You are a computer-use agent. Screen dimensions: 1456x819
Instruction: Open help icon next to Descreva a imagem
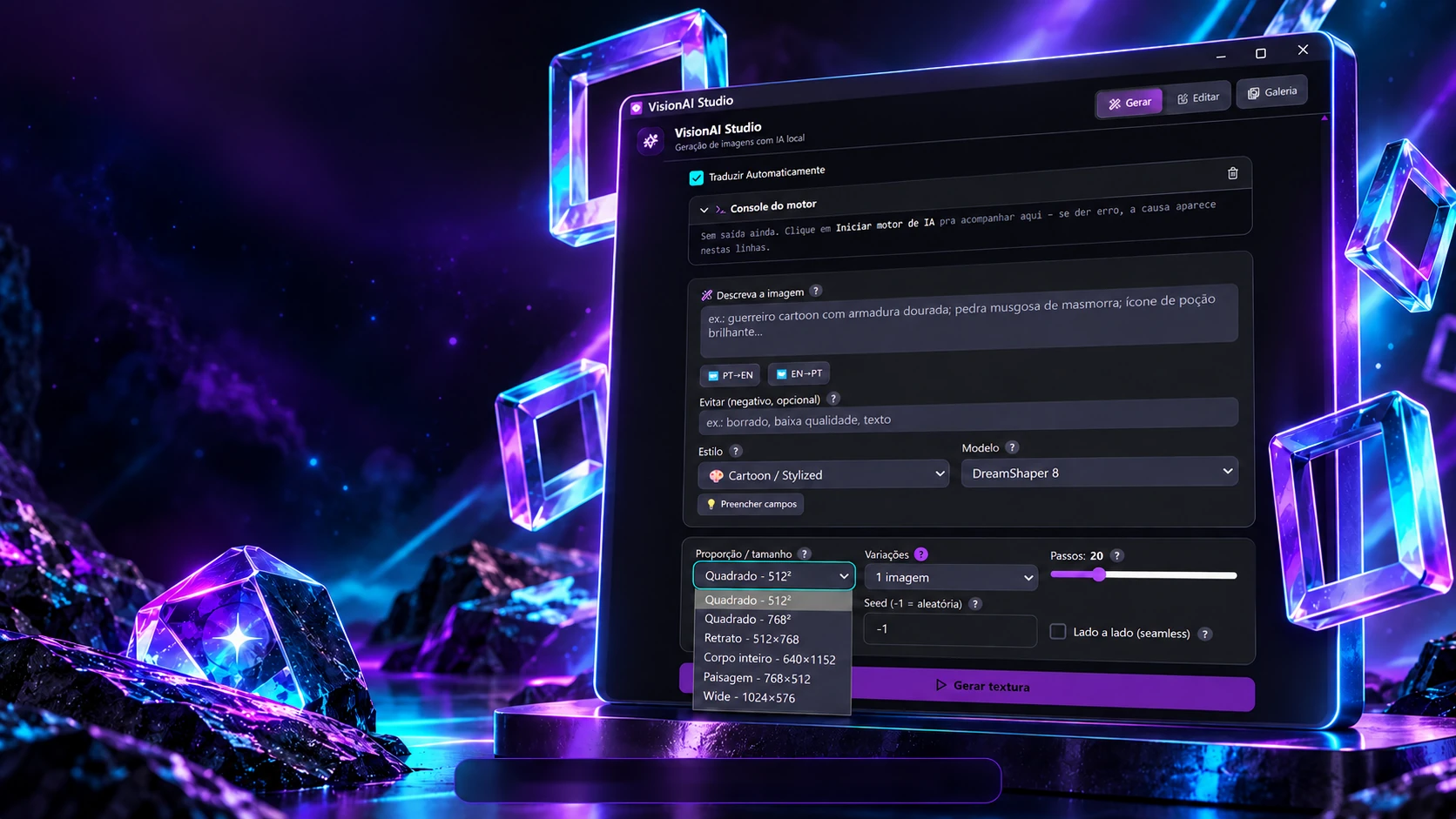tap(815, 291)
